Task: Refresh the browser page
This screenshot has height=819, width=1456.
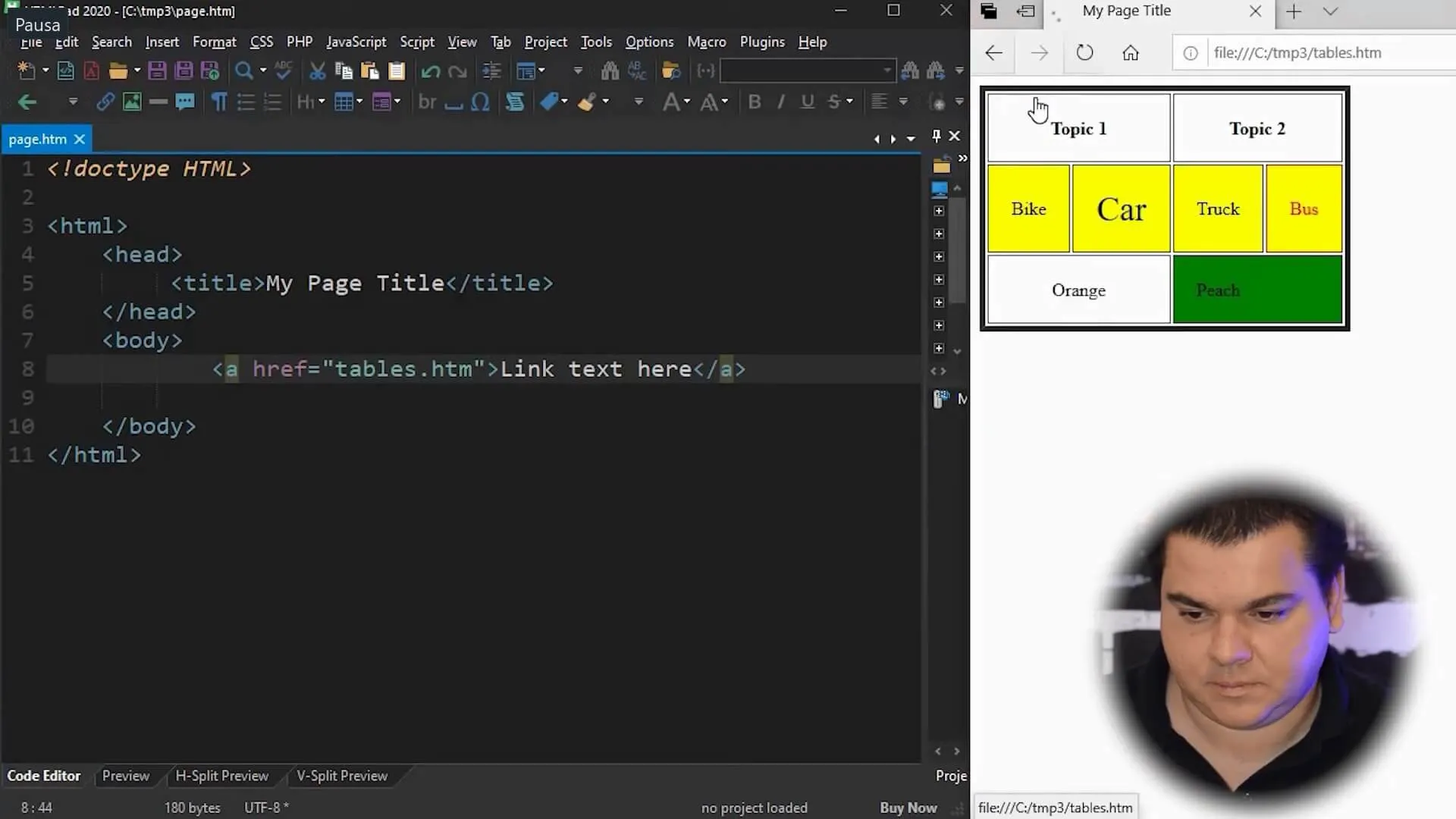Action: click(1085, 52)
